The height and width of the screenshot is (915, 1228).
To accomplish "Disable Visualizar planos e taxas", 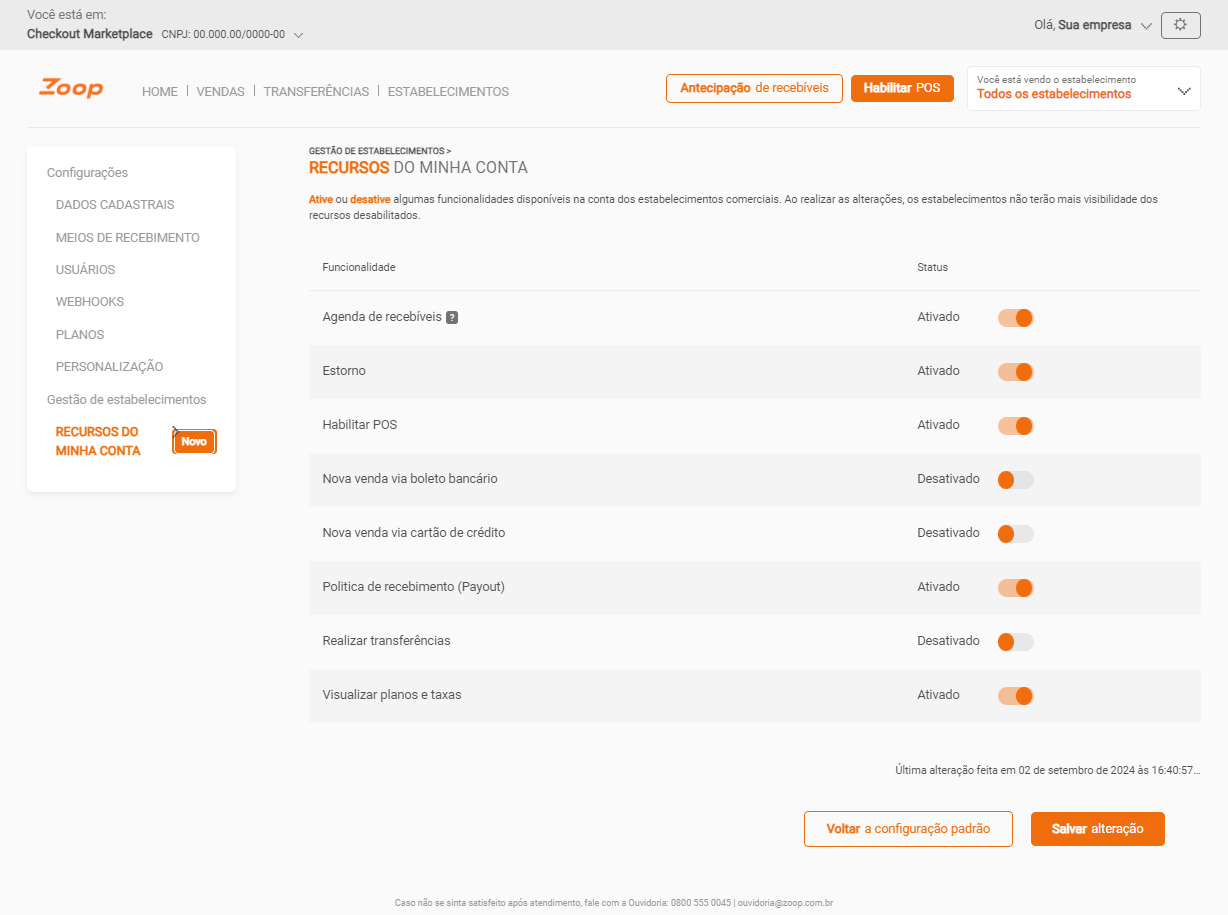I will click(x=1015, y=695).
